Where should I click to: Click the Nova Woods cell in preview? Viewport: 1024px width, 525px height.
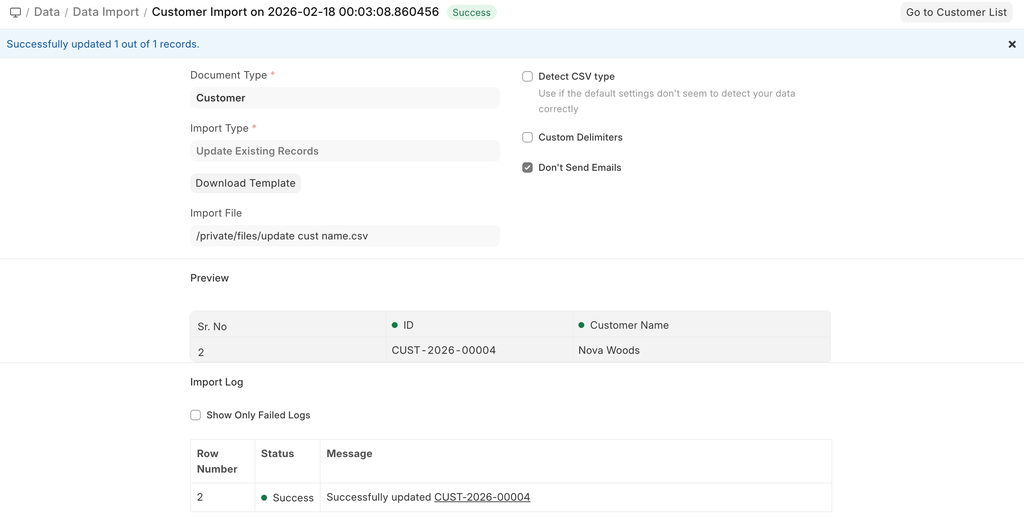[x=608, y=350]
